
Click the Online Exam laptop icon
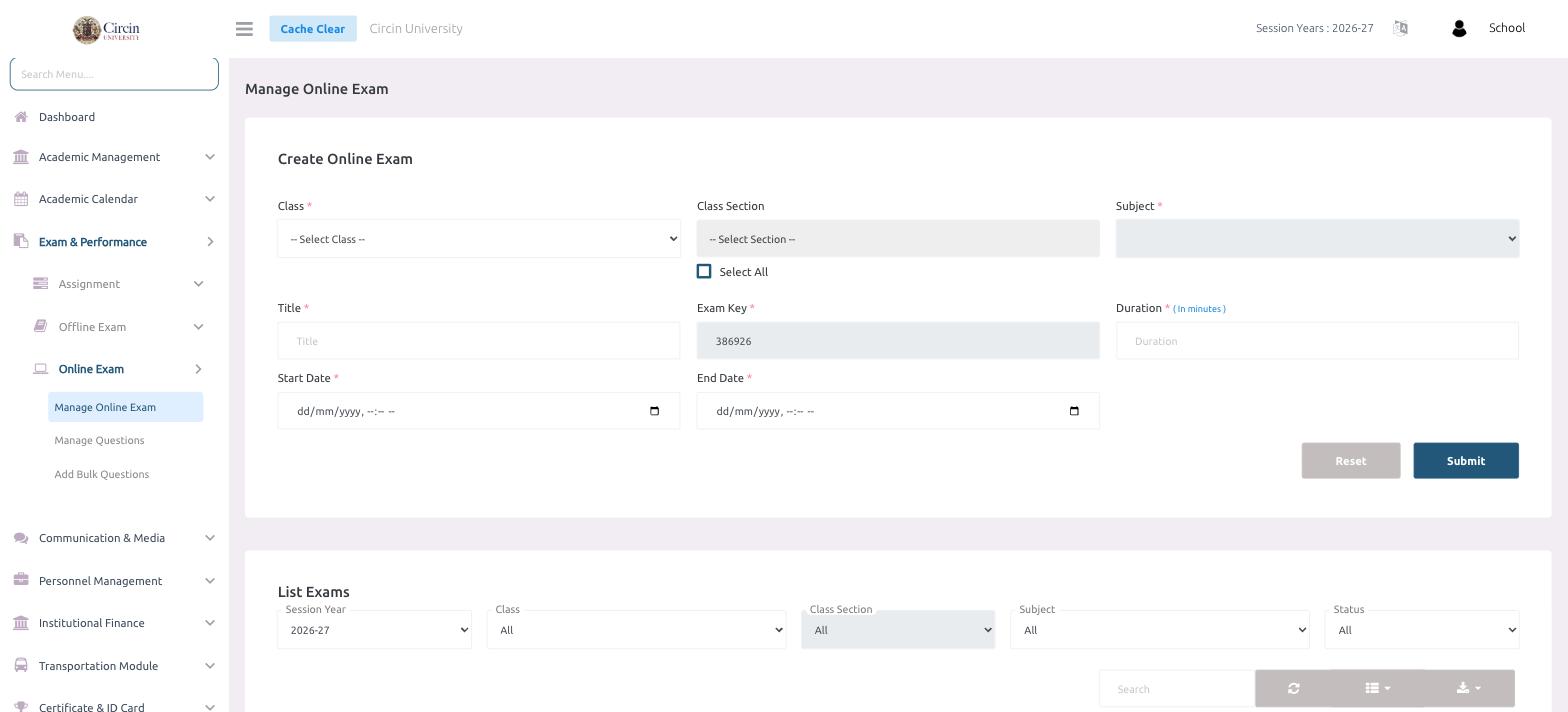tap(41, 369)
